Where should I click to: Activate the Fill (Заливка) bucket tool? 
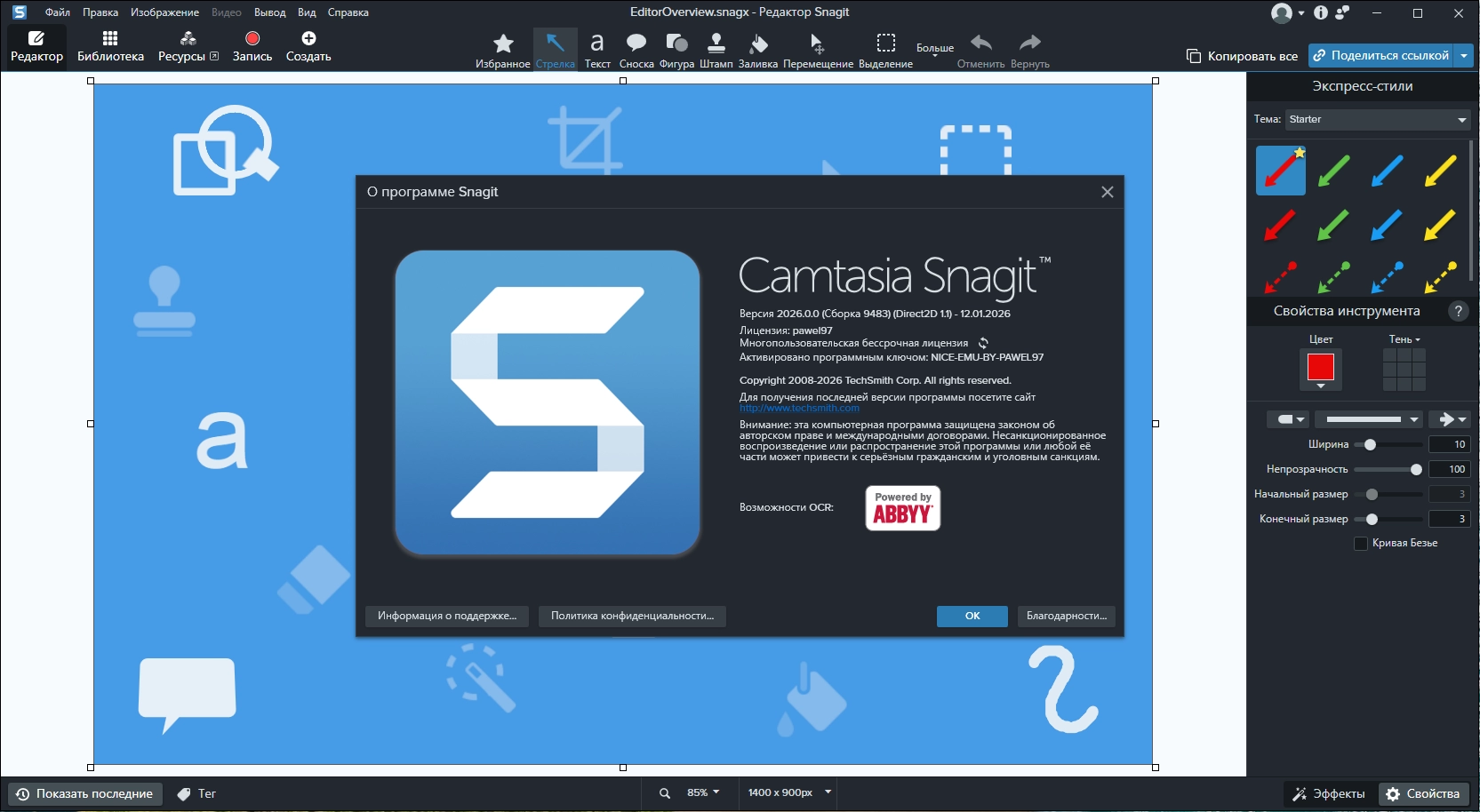(x=758, y=50)
